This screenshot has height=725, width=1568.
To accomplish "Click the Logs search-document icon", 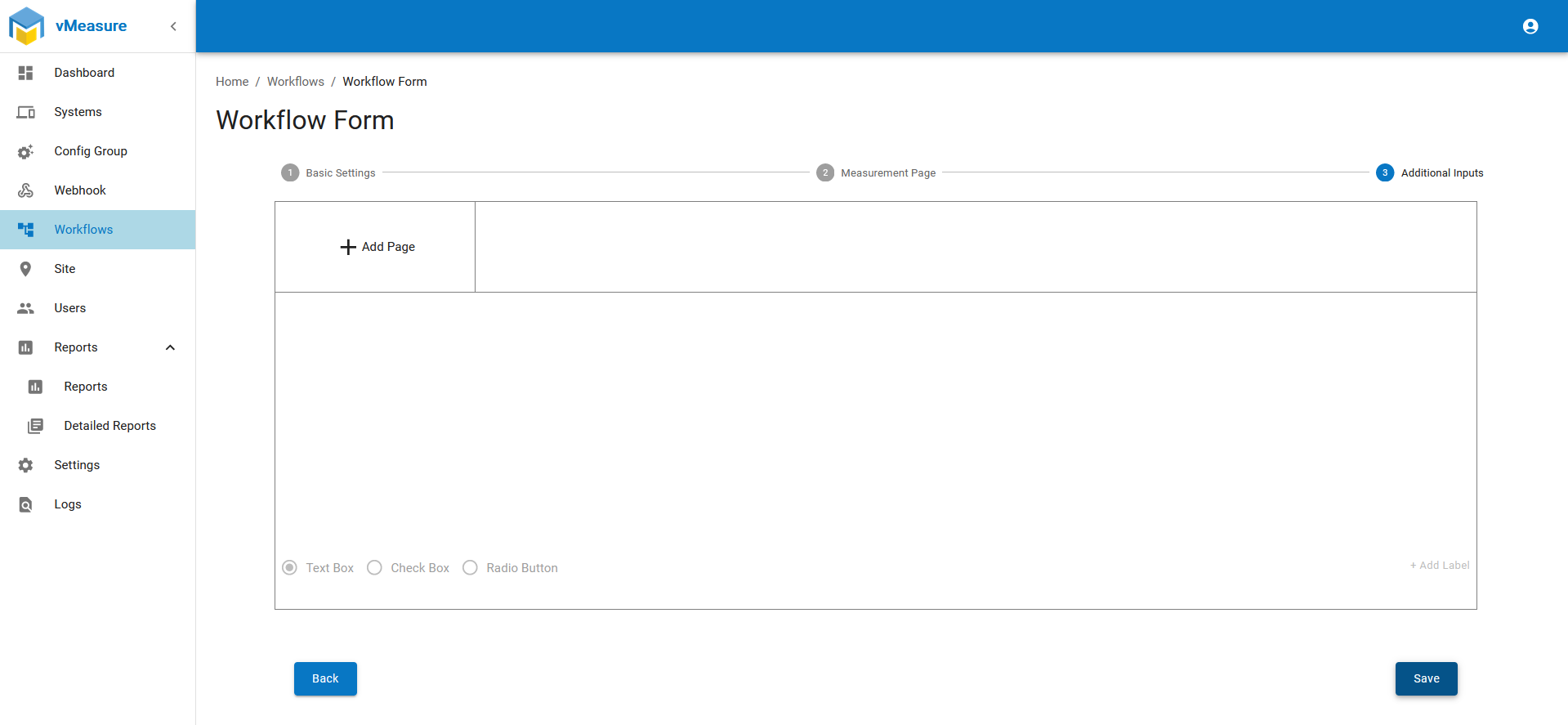I will pyautogui.click(x=26, y=504).
